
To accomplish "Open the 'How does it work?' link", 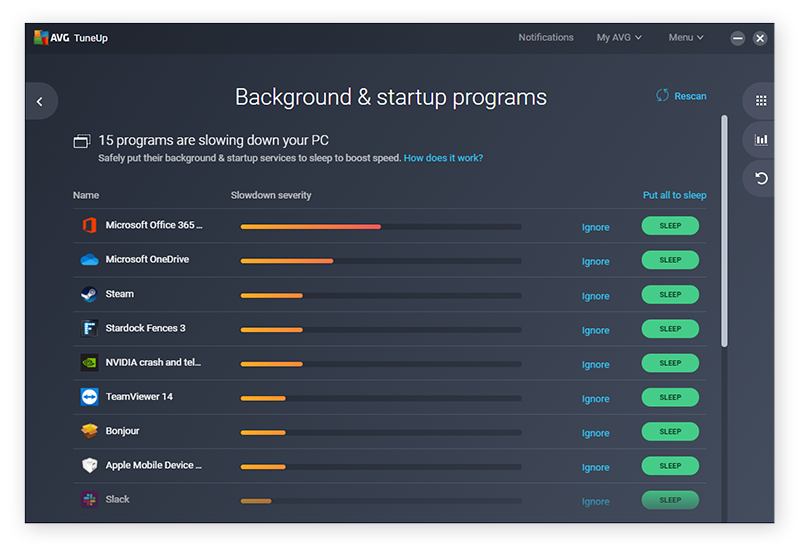I will point(443,158).
